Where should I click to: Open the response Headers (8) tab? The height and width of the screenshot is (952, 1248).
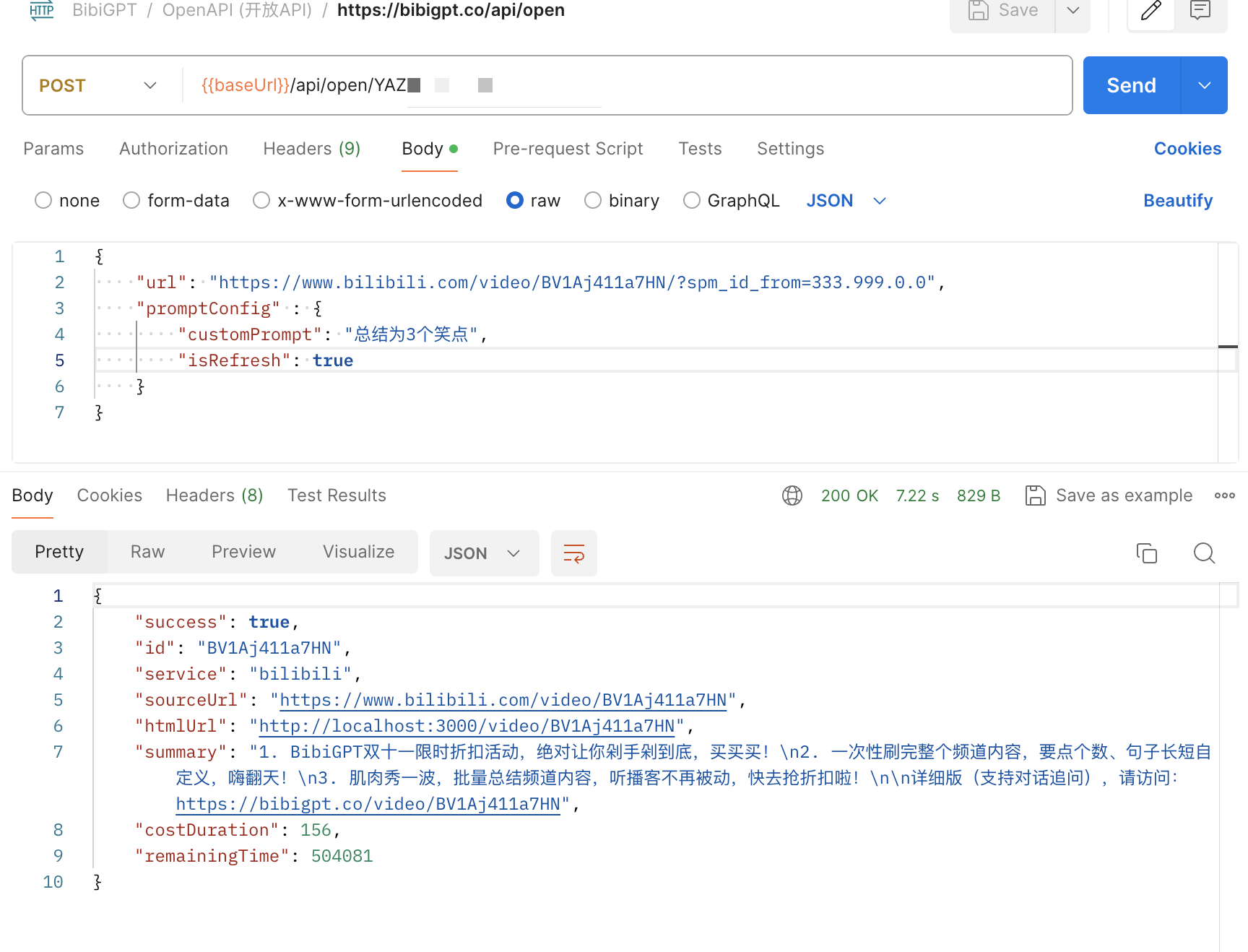(x=214, y=496)
